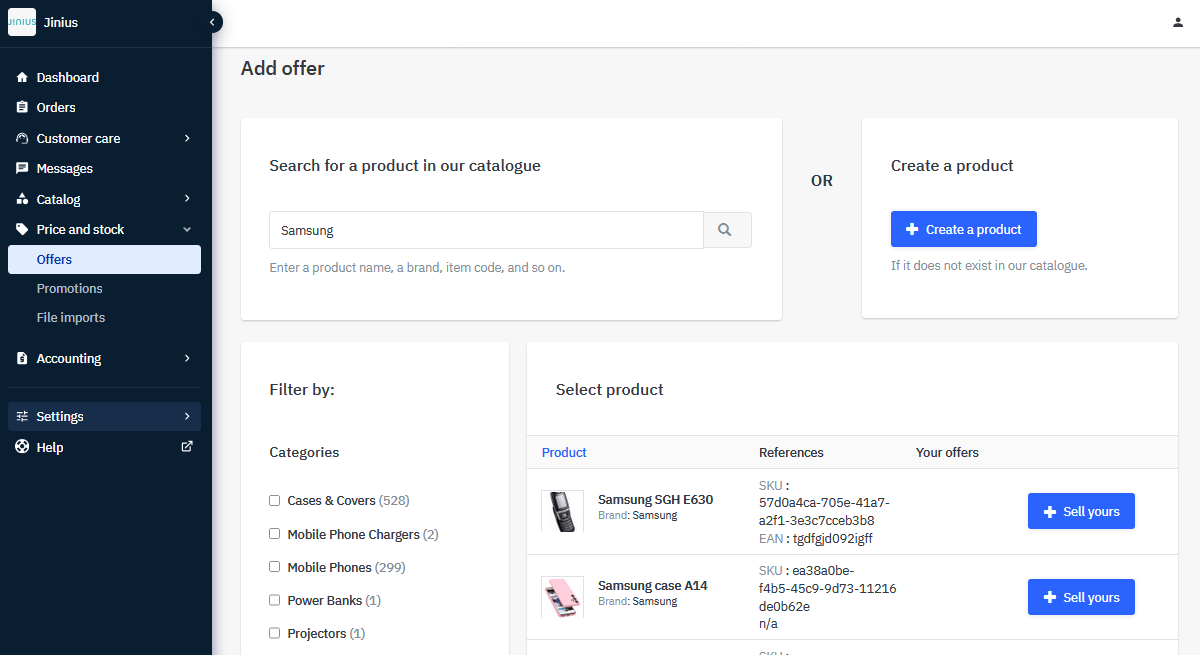Click the Jinius store name text
This screenshot has width=1200, height=655.
pyautogui.click(x=61, y=22)
